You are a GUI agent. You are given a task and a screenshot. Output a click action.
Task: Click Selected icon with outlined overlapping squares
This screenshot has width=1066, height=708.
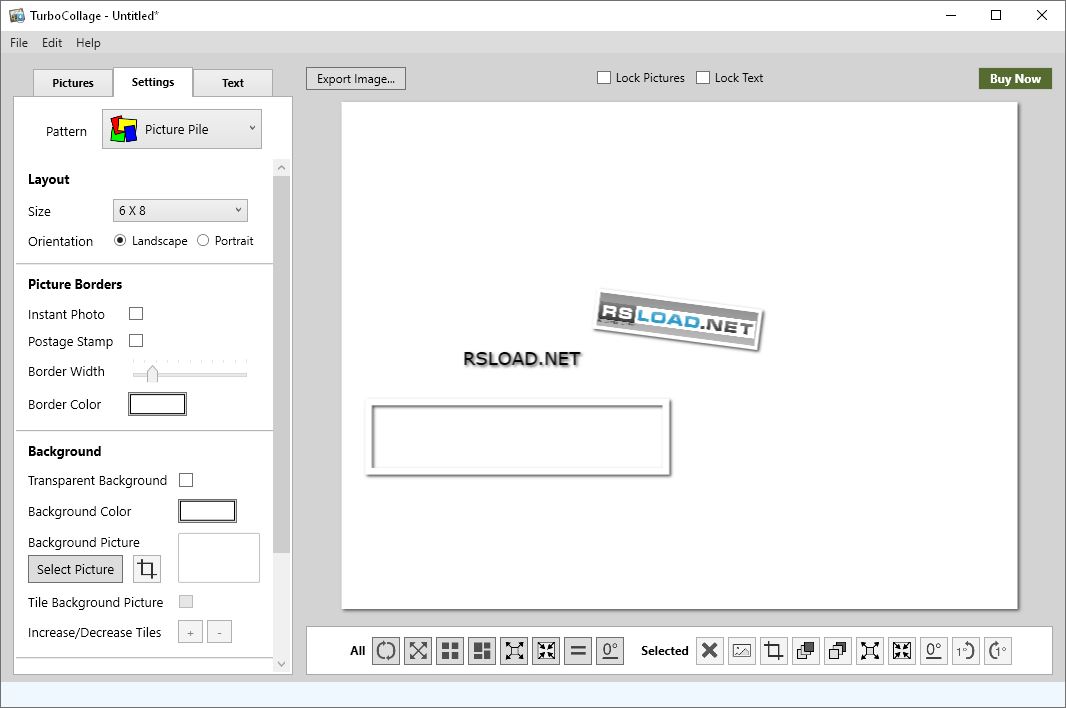838,651
